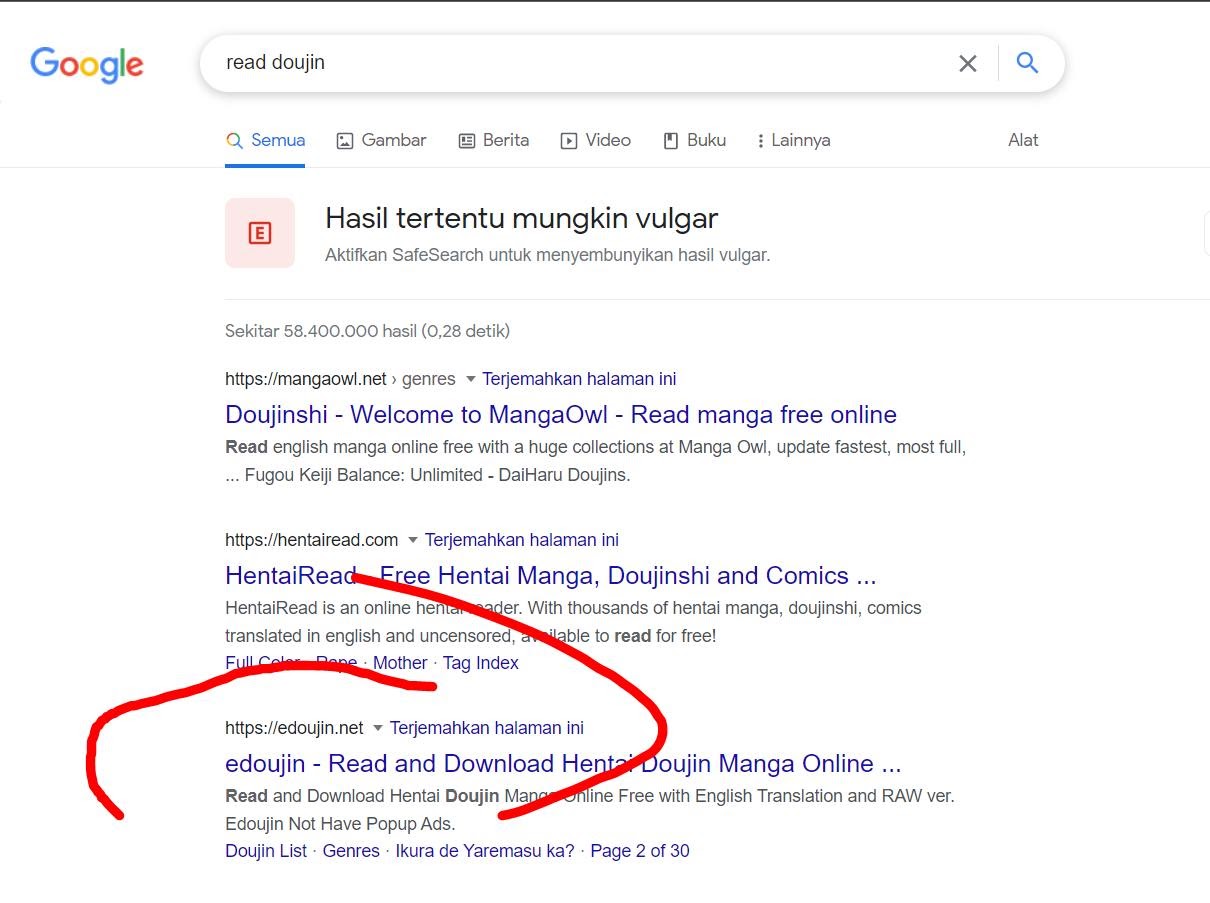1210x903 pixels.
Task: Open Alat search tools
Action: pos(1023,140)
